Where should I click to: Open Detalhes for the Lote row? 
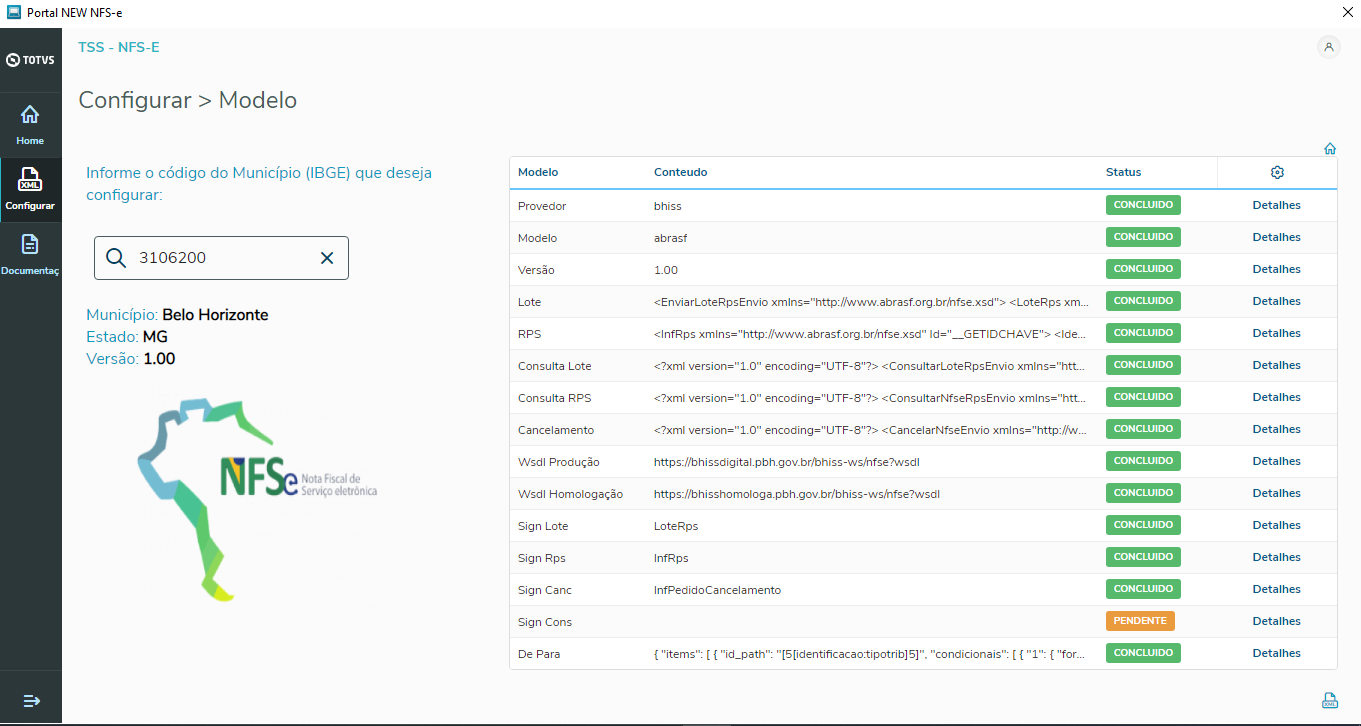click(1276, 301)
